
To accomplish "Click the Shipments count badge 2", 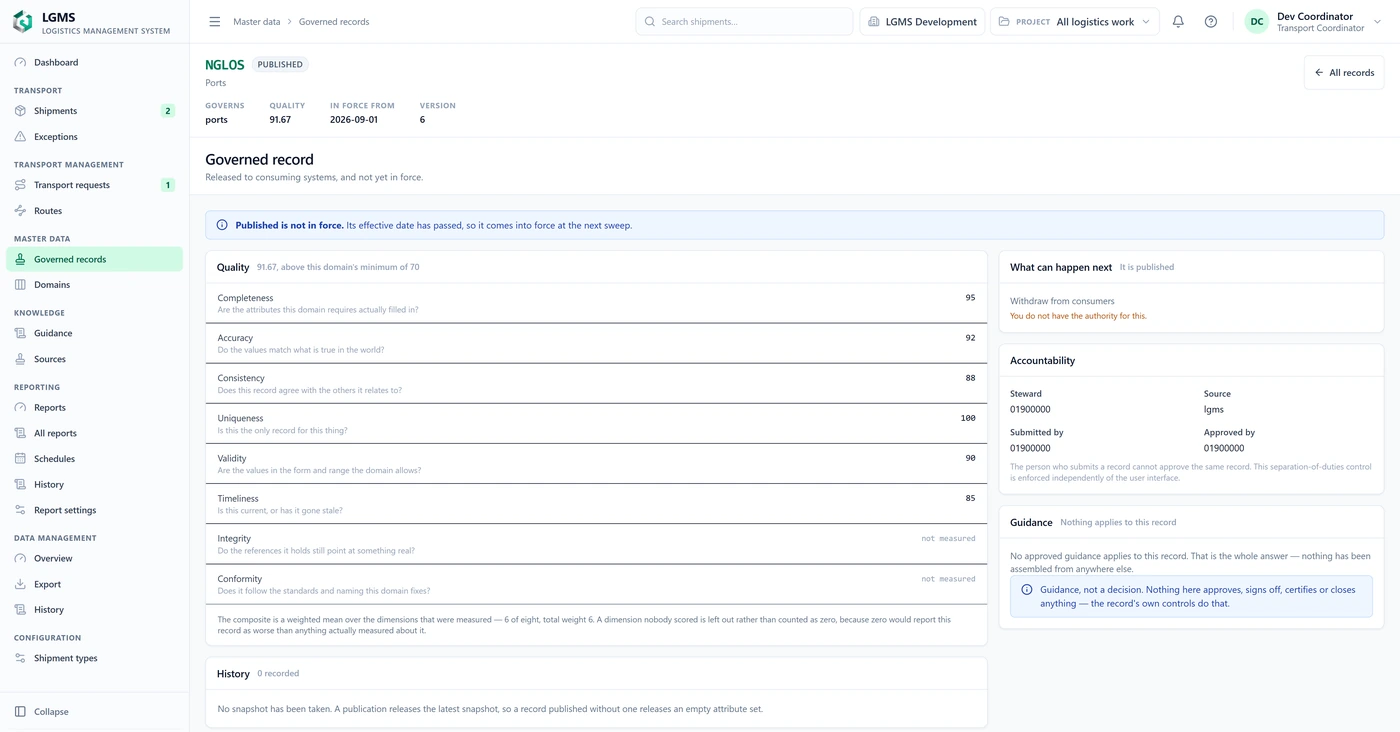I will click(x=167, y=111).
